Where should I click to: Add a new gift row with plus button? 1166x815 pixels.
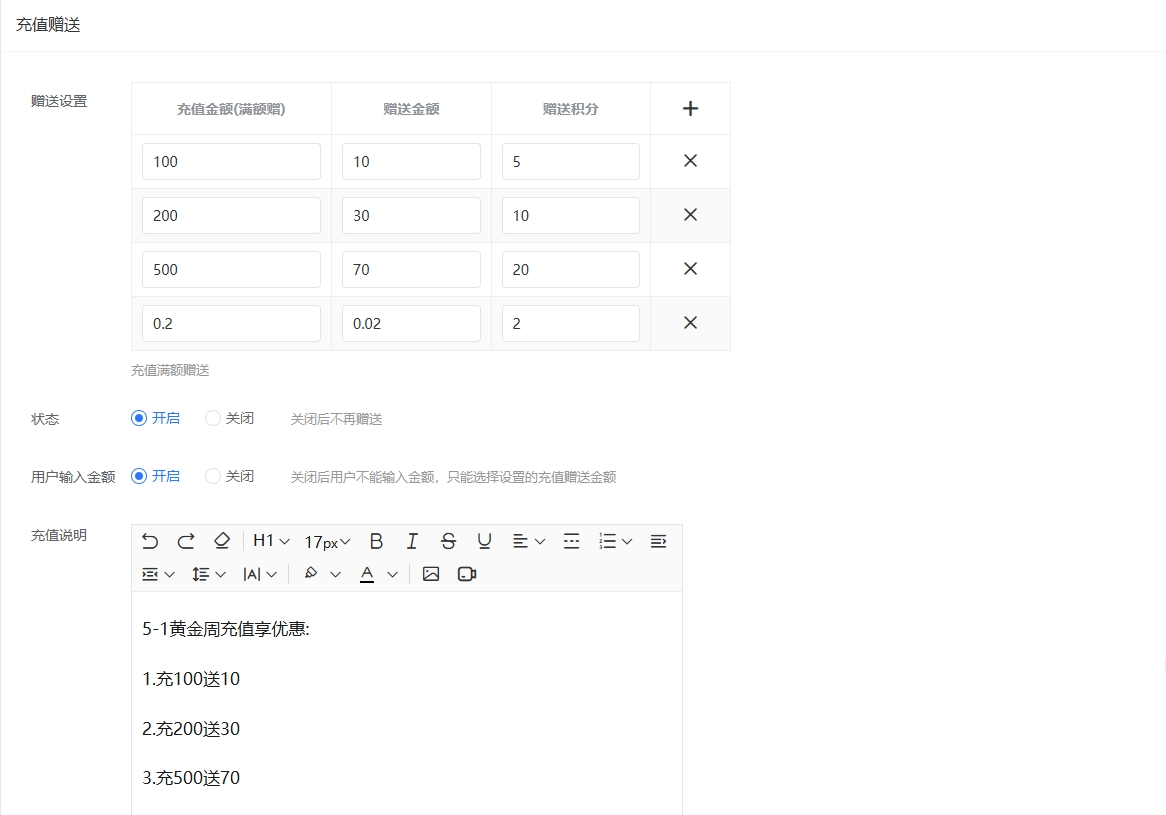[x=690, y=109]
